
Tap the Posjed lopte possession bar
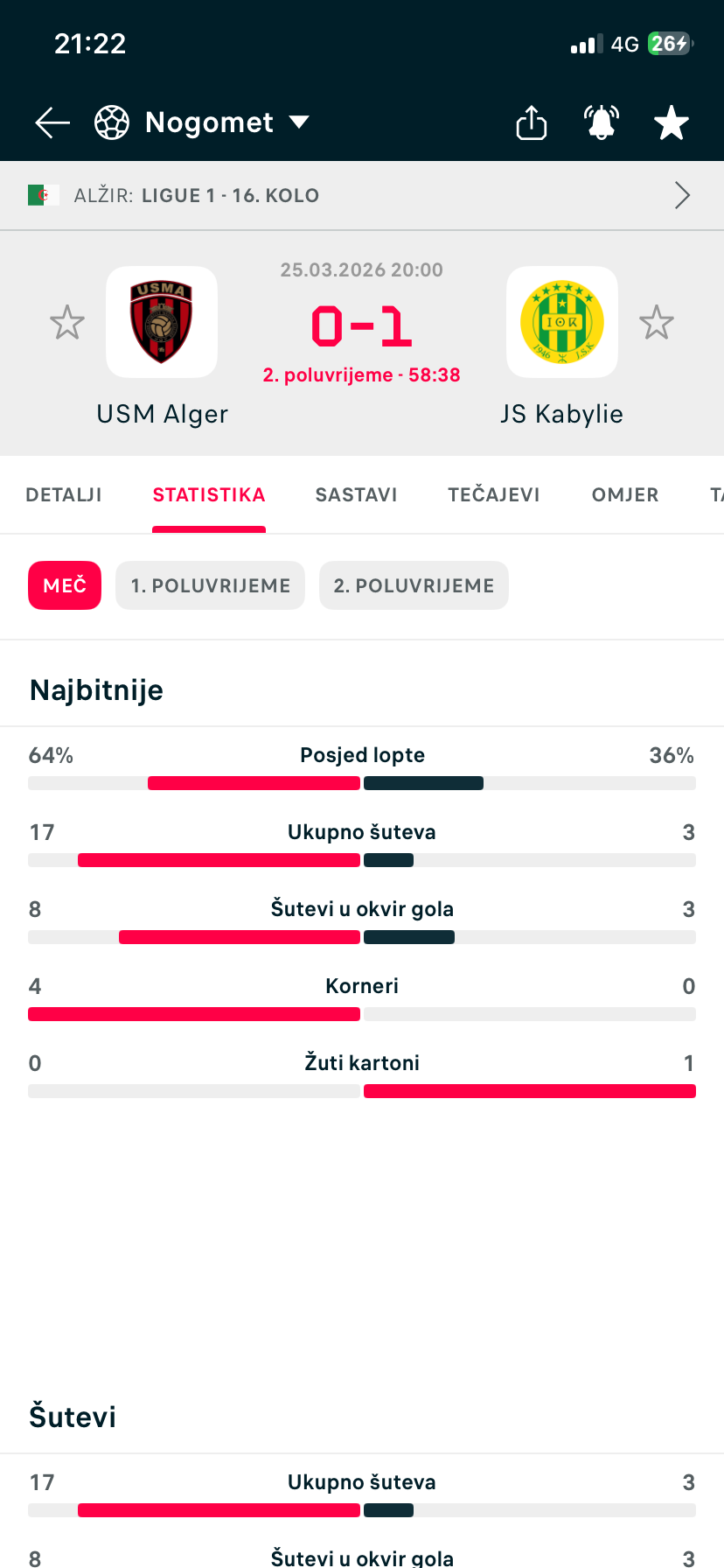click(362, 782)
